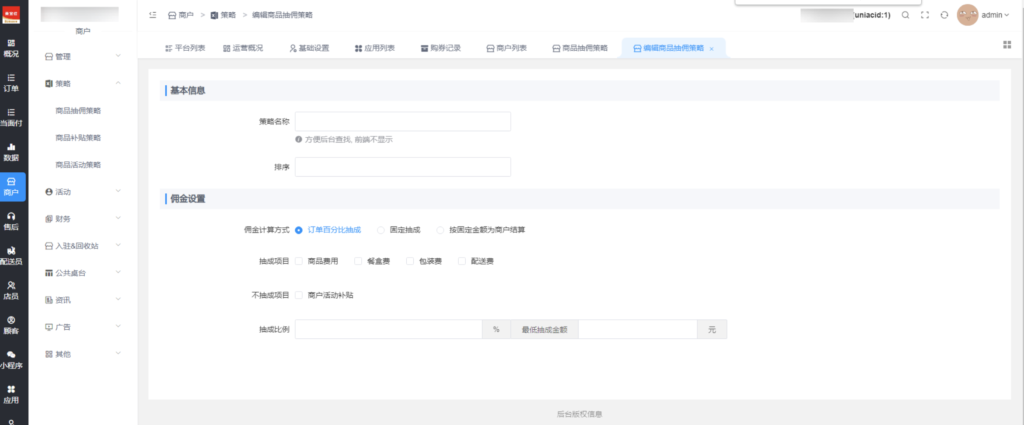Toggle fullscreen mode icon in header
This screenshot has height=425, width=1024.
[925, 15]
